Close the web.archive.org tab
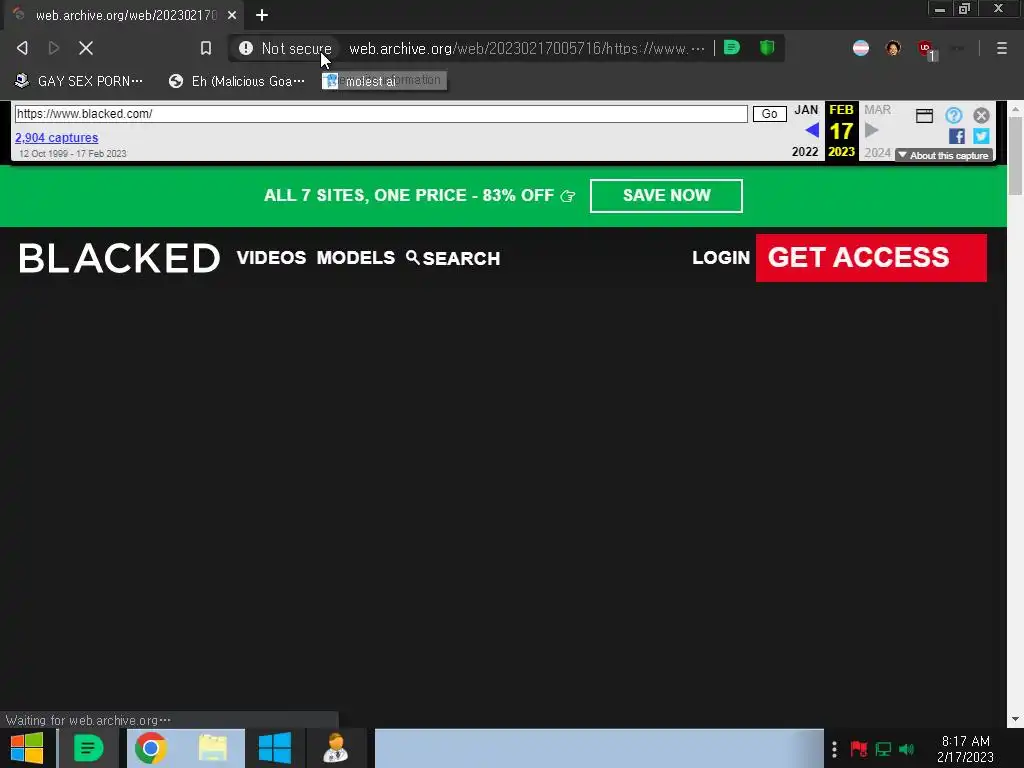Image resolution: width=1024 pixels, height=768 pixels. (232, 14)
